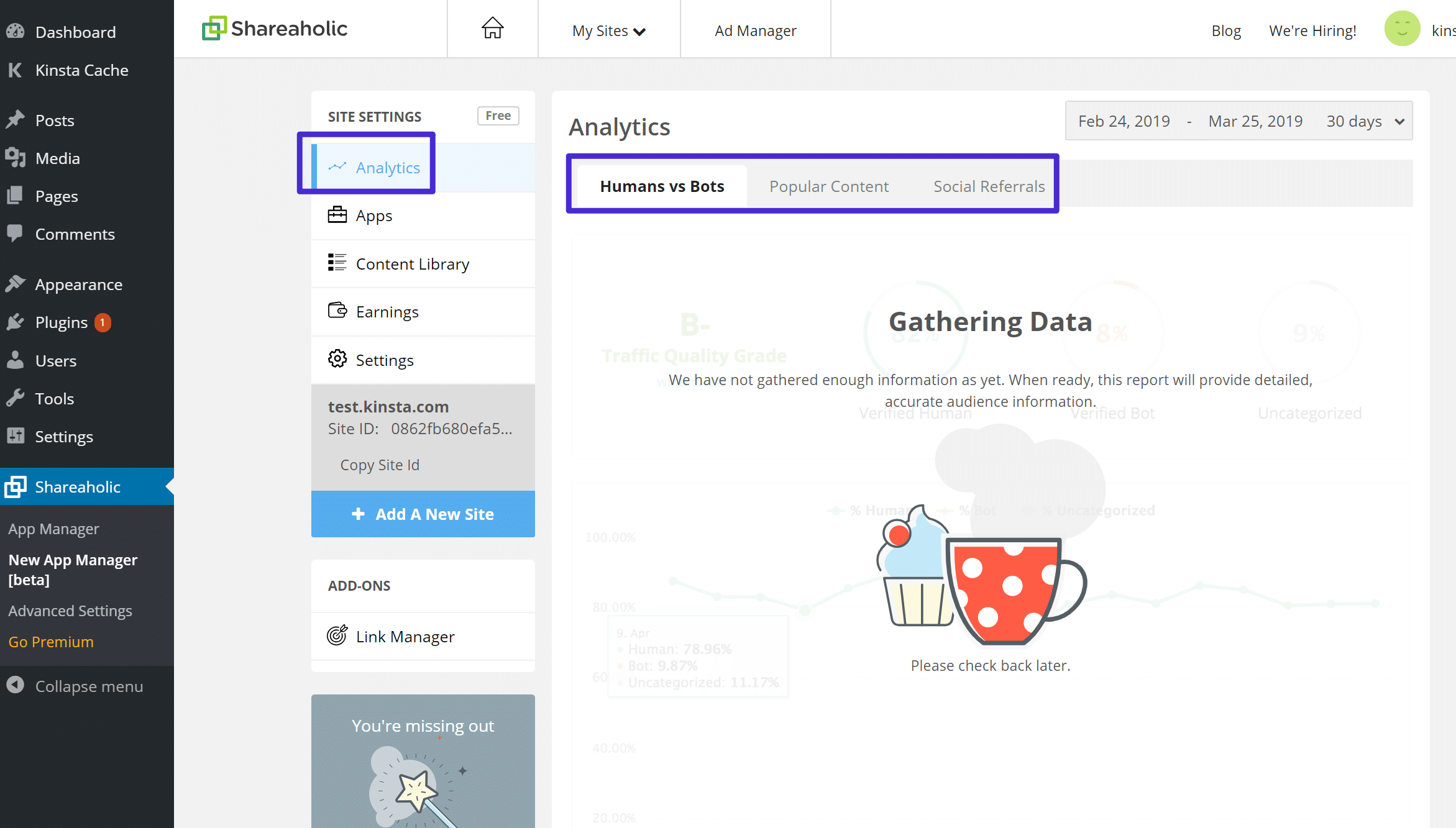Open the Apps section in site settings
1456x828 pixels.
coord(374,215)
